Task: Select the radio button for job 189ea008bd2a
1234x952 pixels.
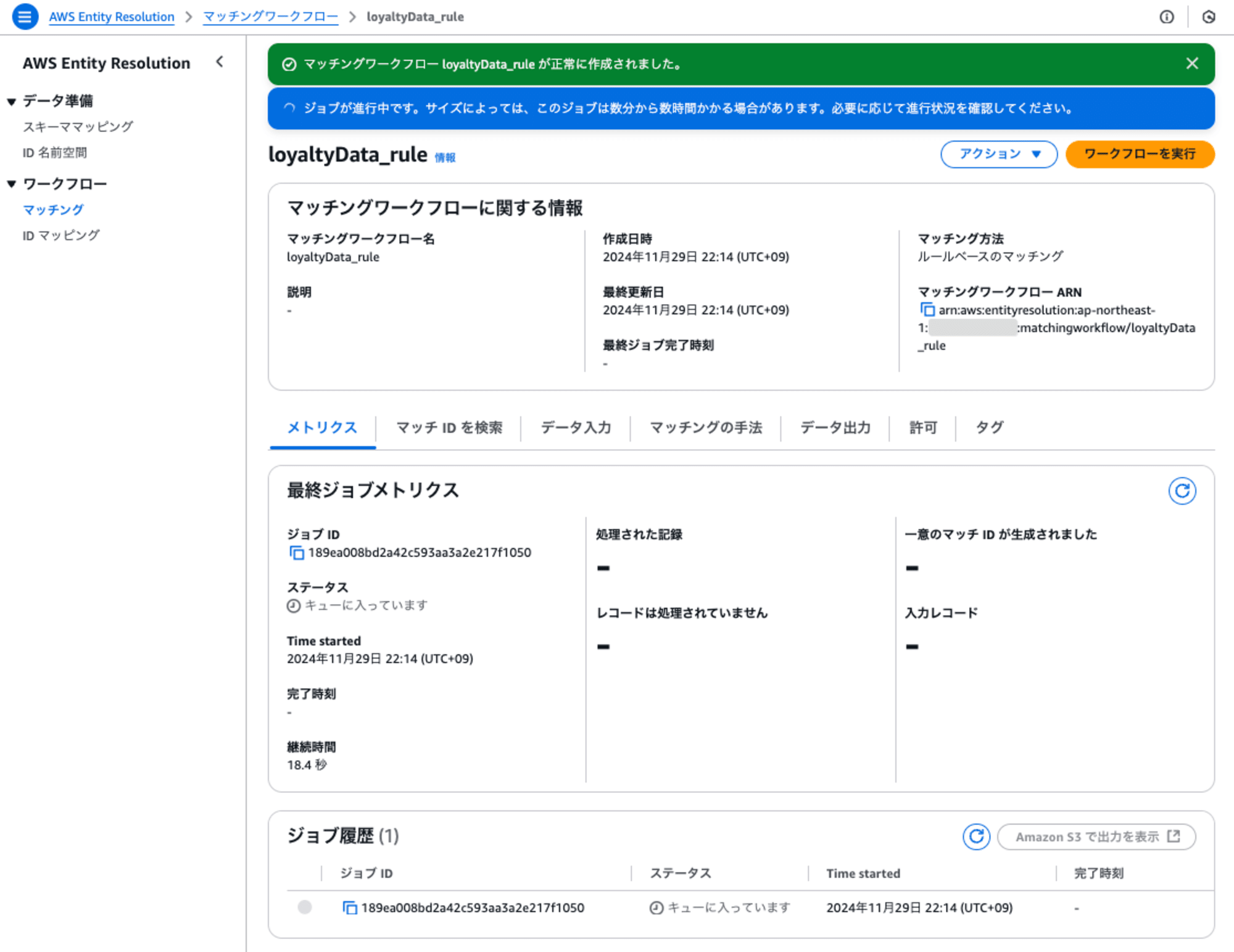Action: point(304,907)
